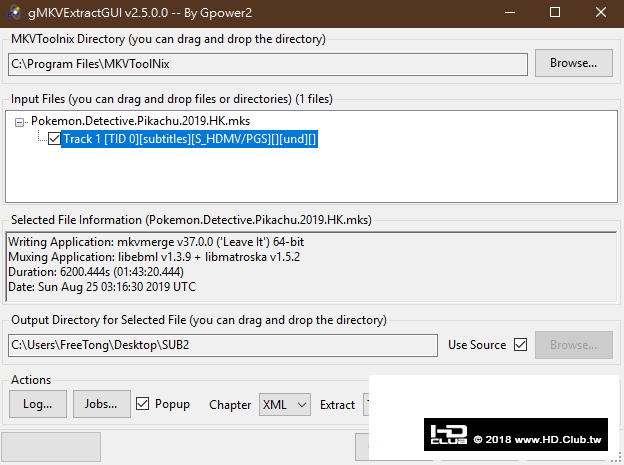Click the Duration 6200.444s line
Image resolution: width=624 pixels, height=465 pixels.
point(96,272)
